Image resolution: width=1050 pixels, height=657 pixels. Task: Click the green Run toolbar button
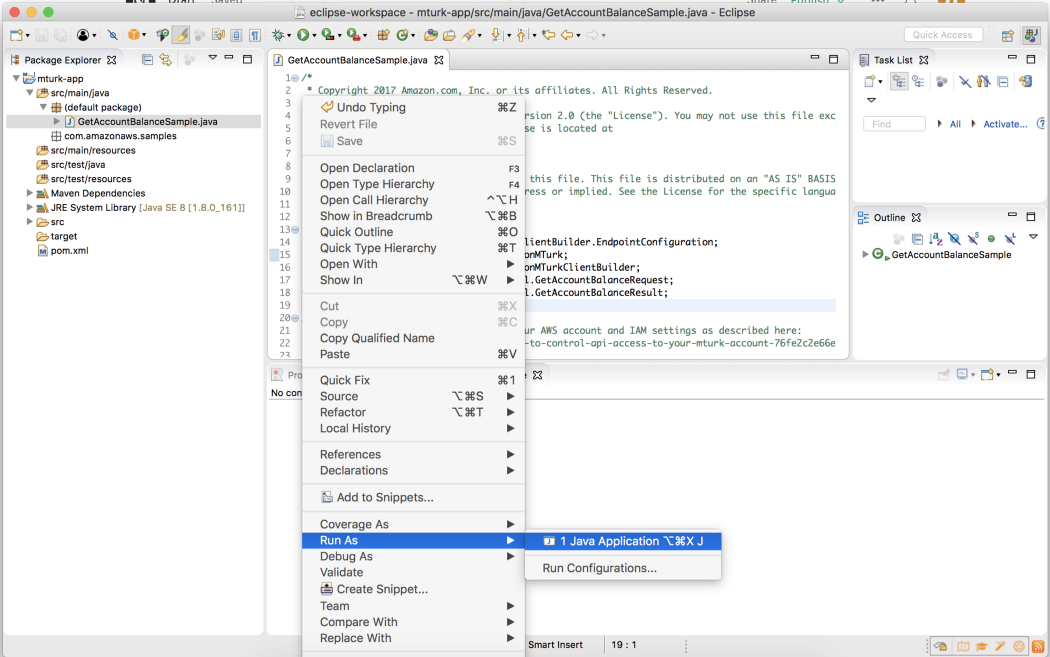(303, 35)
